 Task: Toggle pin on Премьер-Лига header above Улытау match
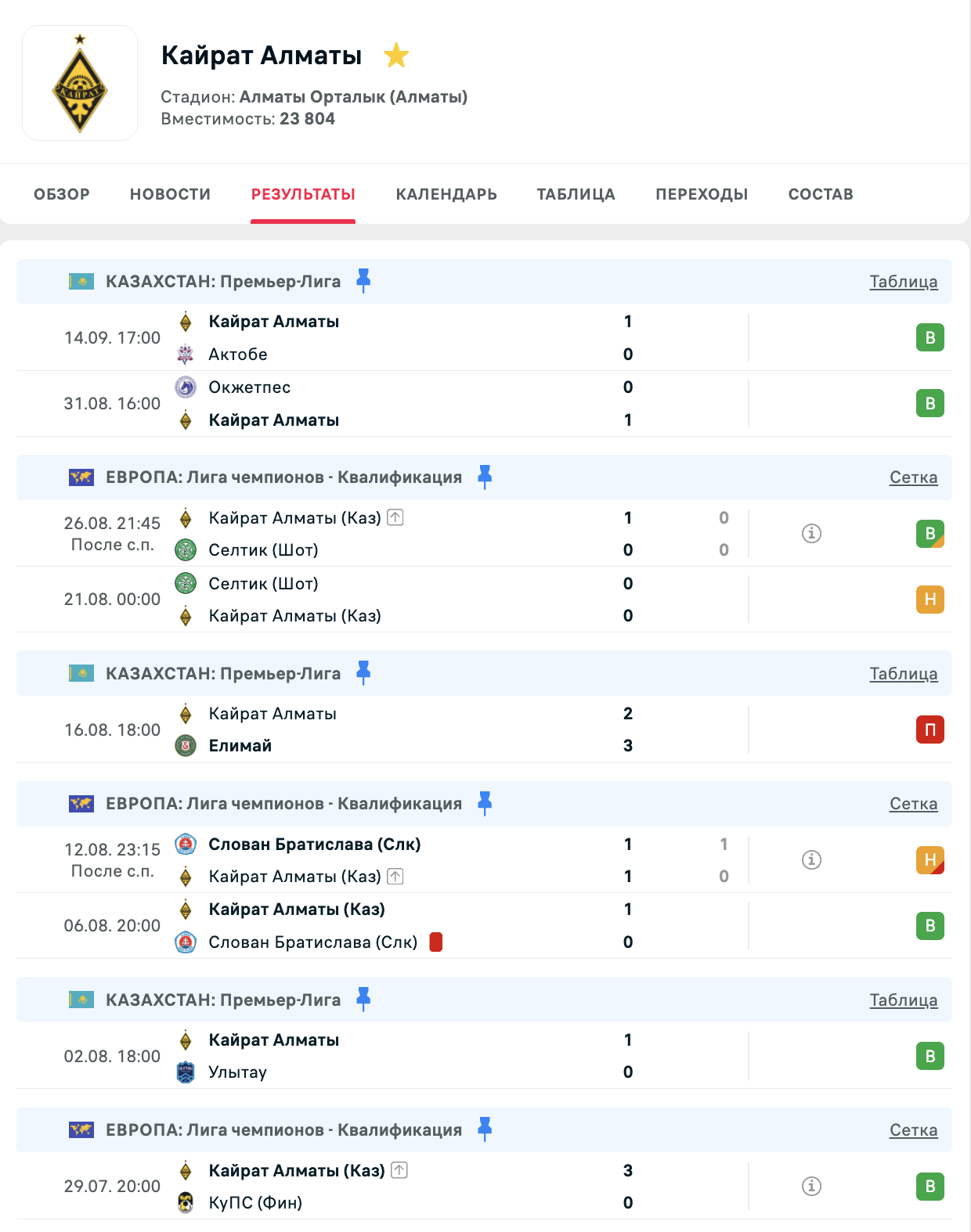(x=363, y=1000)
